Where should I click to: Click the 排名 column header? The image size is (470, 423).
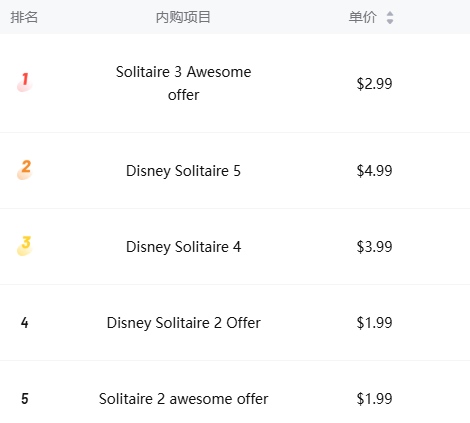[x=24, y=17]
